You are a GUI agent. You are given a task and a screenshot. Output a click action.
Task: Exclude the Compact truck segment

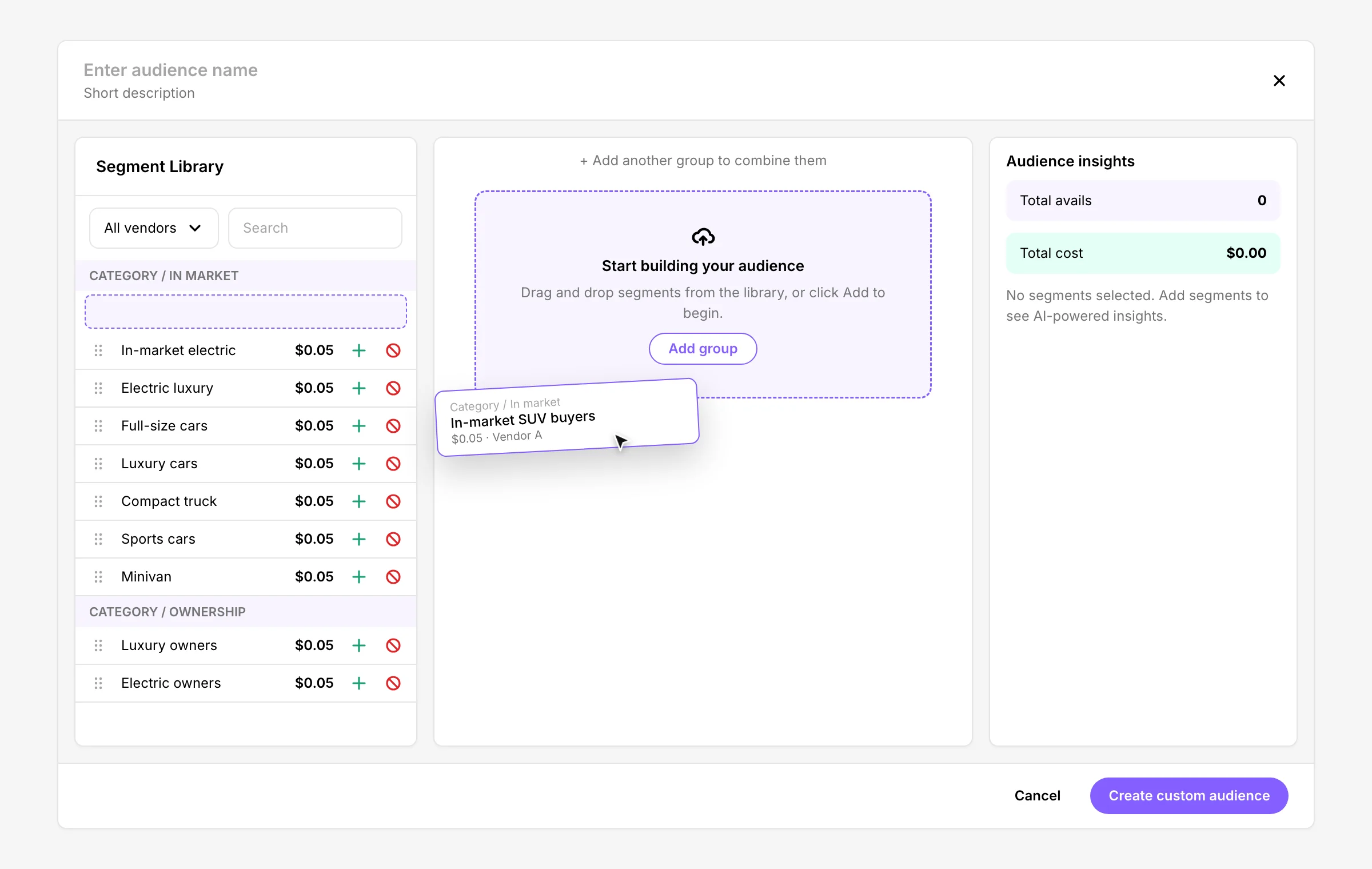pos(393,501)
